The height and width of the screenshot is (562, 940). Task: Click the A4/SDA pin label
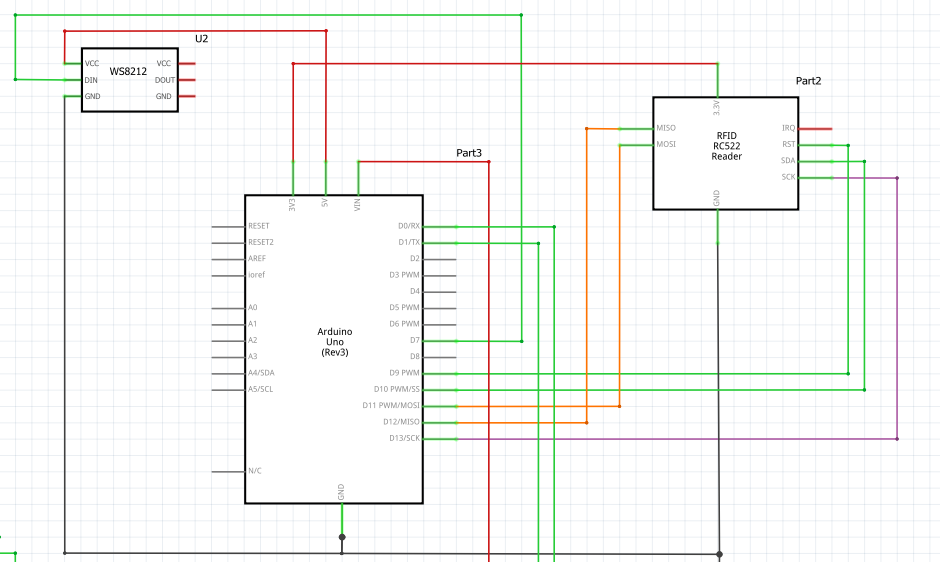(261, 372)
